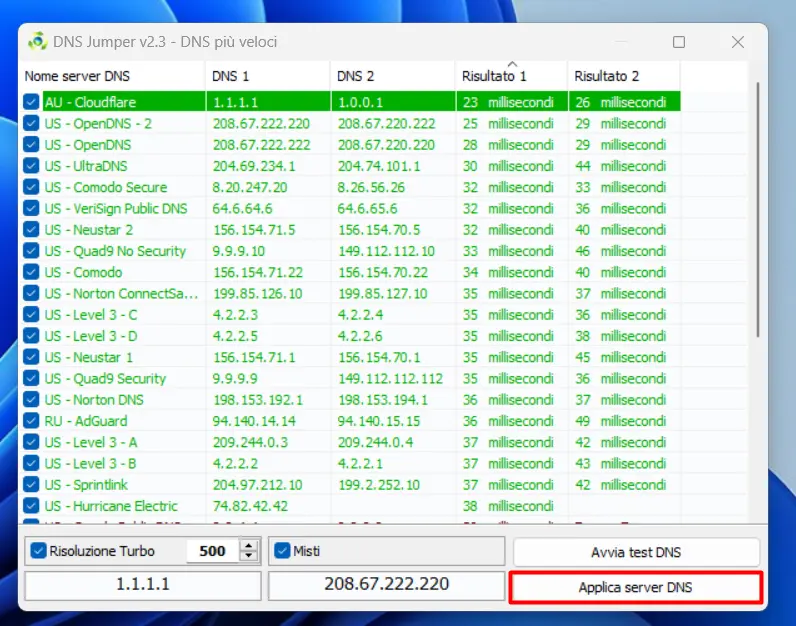Select the US - Neustar 1 row

(x=351, y=357)
